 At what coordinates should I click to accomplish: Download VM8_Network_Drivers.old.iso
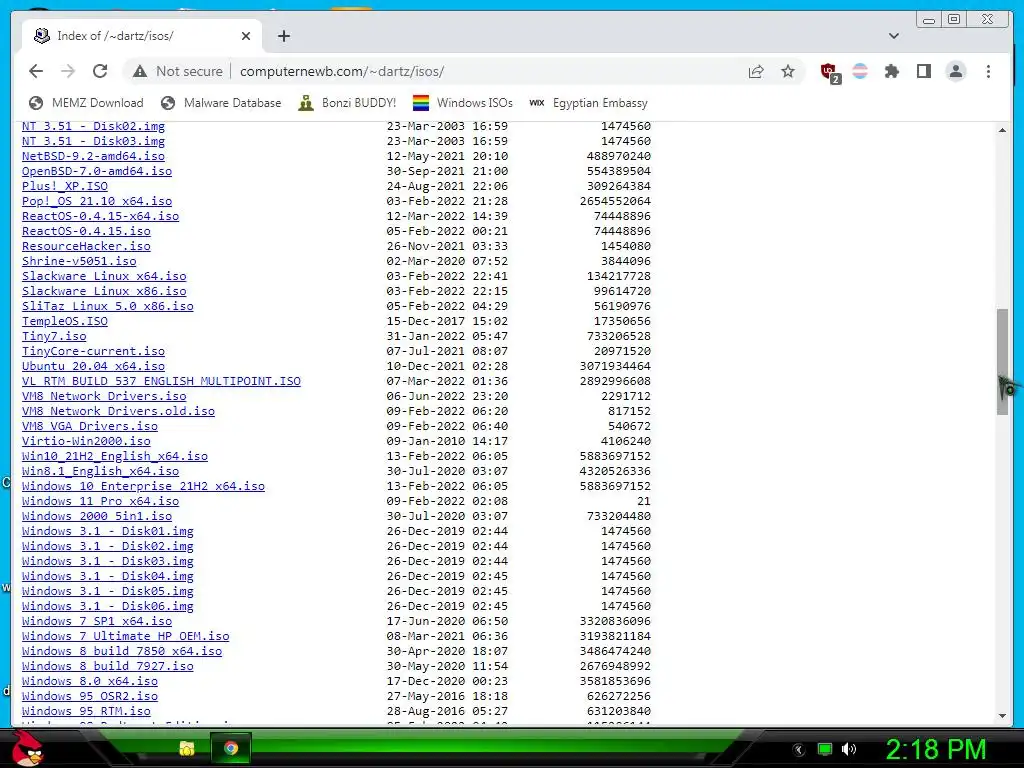point(118,411)
